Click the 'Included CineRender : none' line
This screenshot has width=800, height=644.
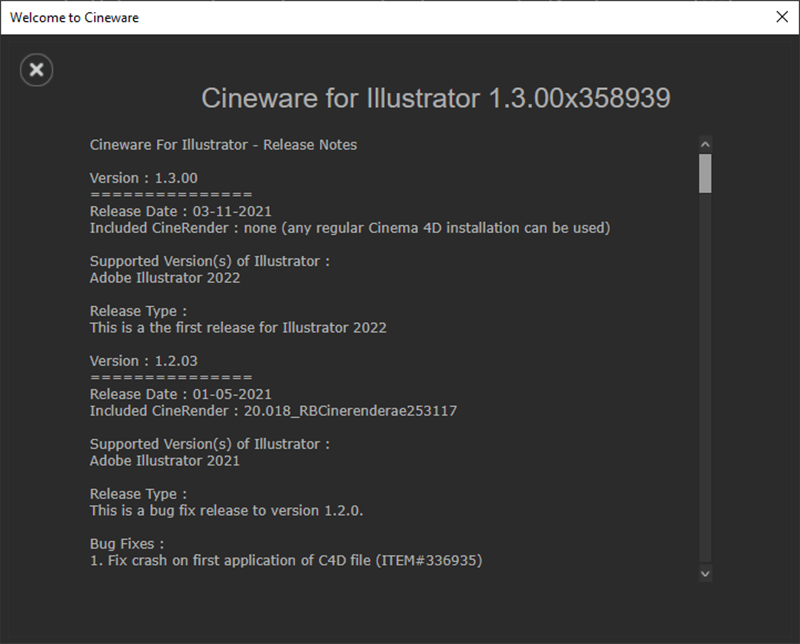pyautogui.click(x=350, y=228)
